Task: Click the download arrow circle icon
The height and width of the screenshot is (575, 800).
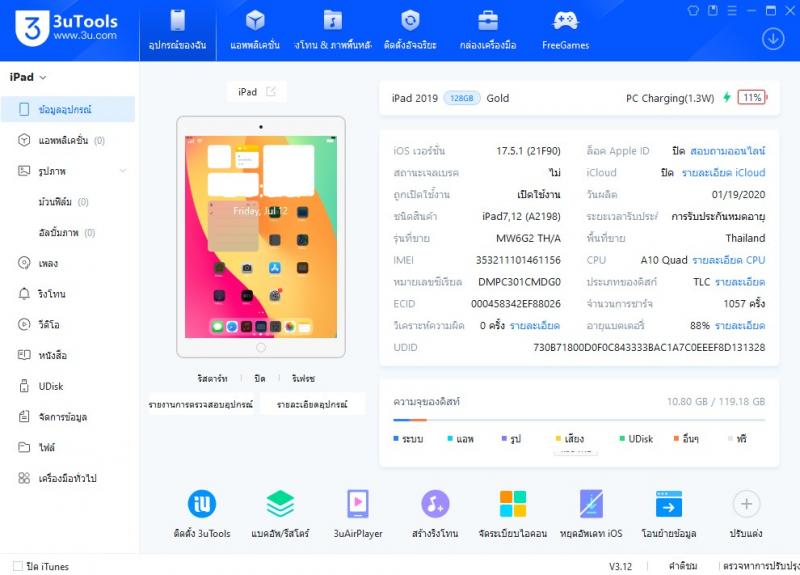Action: [772, 38]
